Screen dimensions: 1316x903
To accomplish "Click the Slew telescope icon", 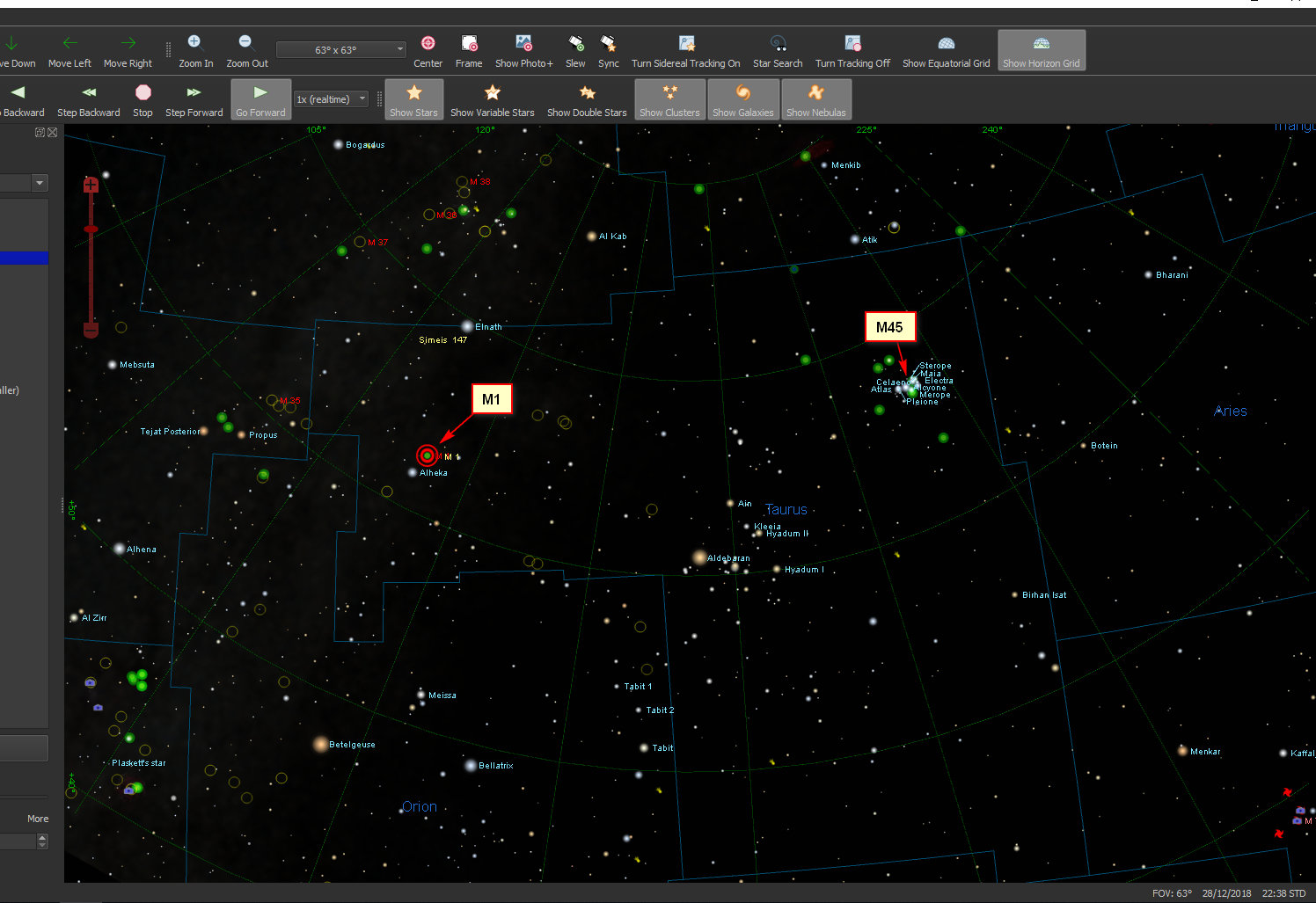I will tap(575, 50).
